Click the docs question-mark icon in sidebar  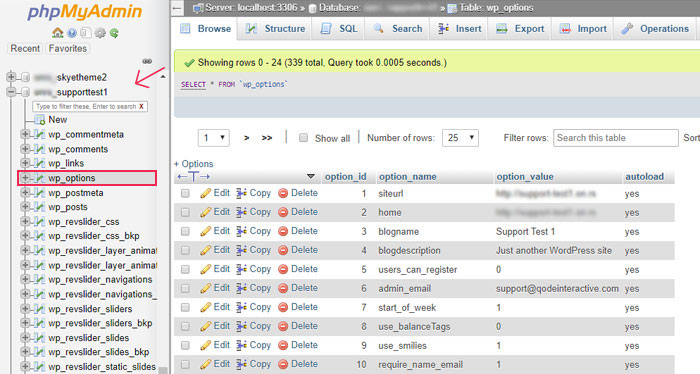coord(72,33)
